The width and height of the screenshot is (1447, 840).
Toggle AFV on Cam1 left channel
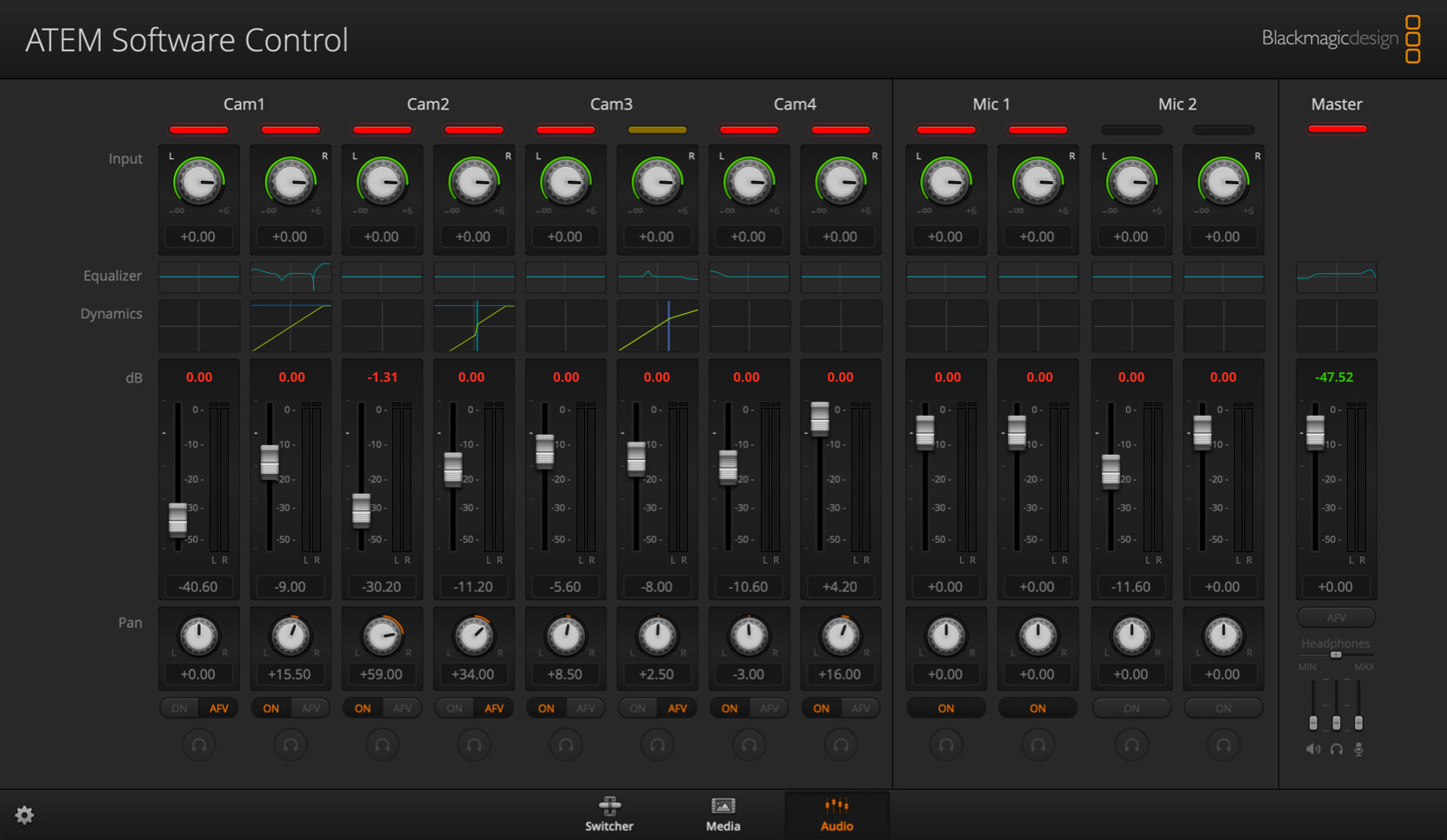point(219,709)
